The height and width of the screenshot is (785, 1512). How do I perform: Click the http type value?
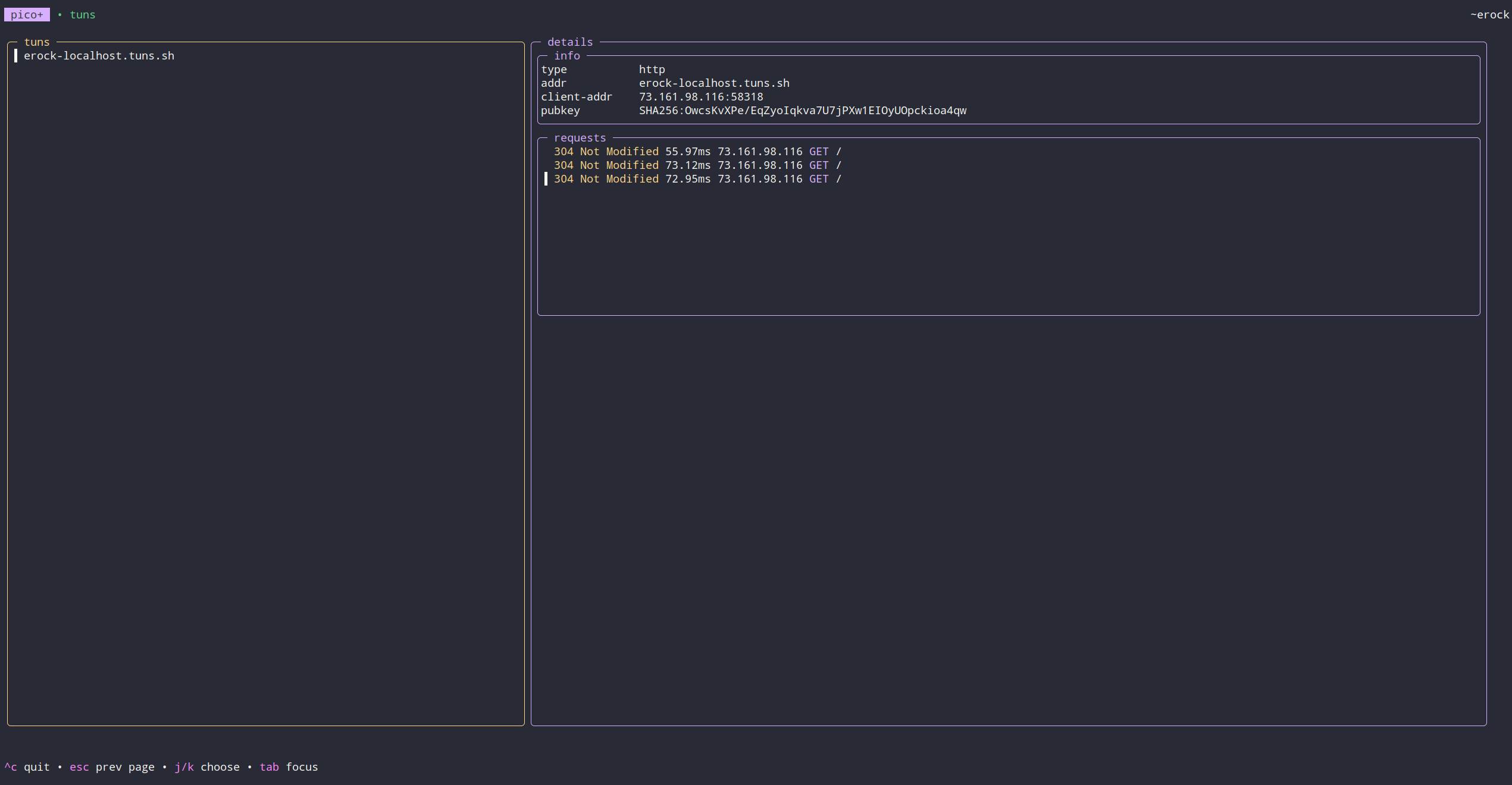click(x=652, y=70)
